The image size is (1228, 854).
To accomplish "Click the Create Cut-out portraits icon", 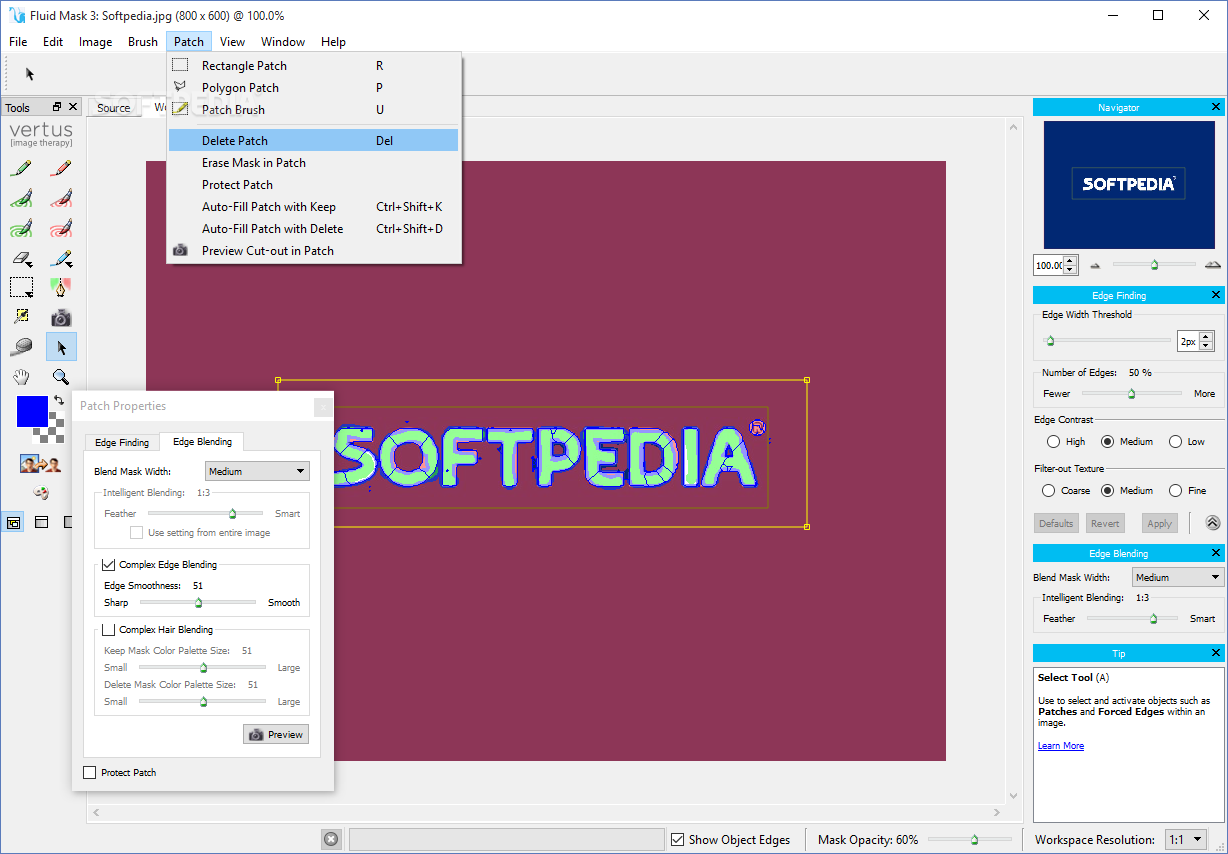I will 41,464.
